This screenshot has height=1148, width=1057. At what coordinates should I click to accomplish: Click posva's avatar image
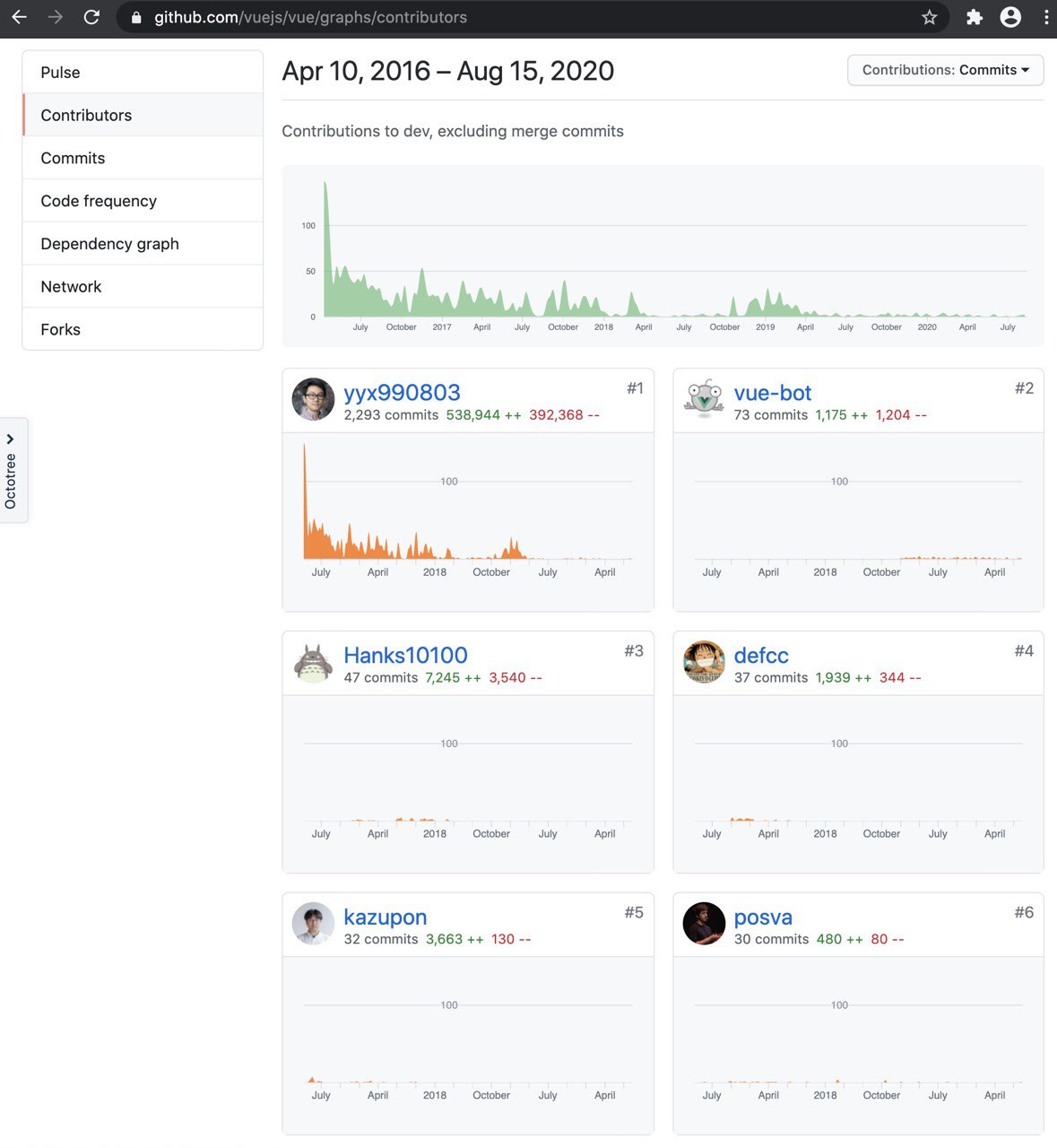704,924
